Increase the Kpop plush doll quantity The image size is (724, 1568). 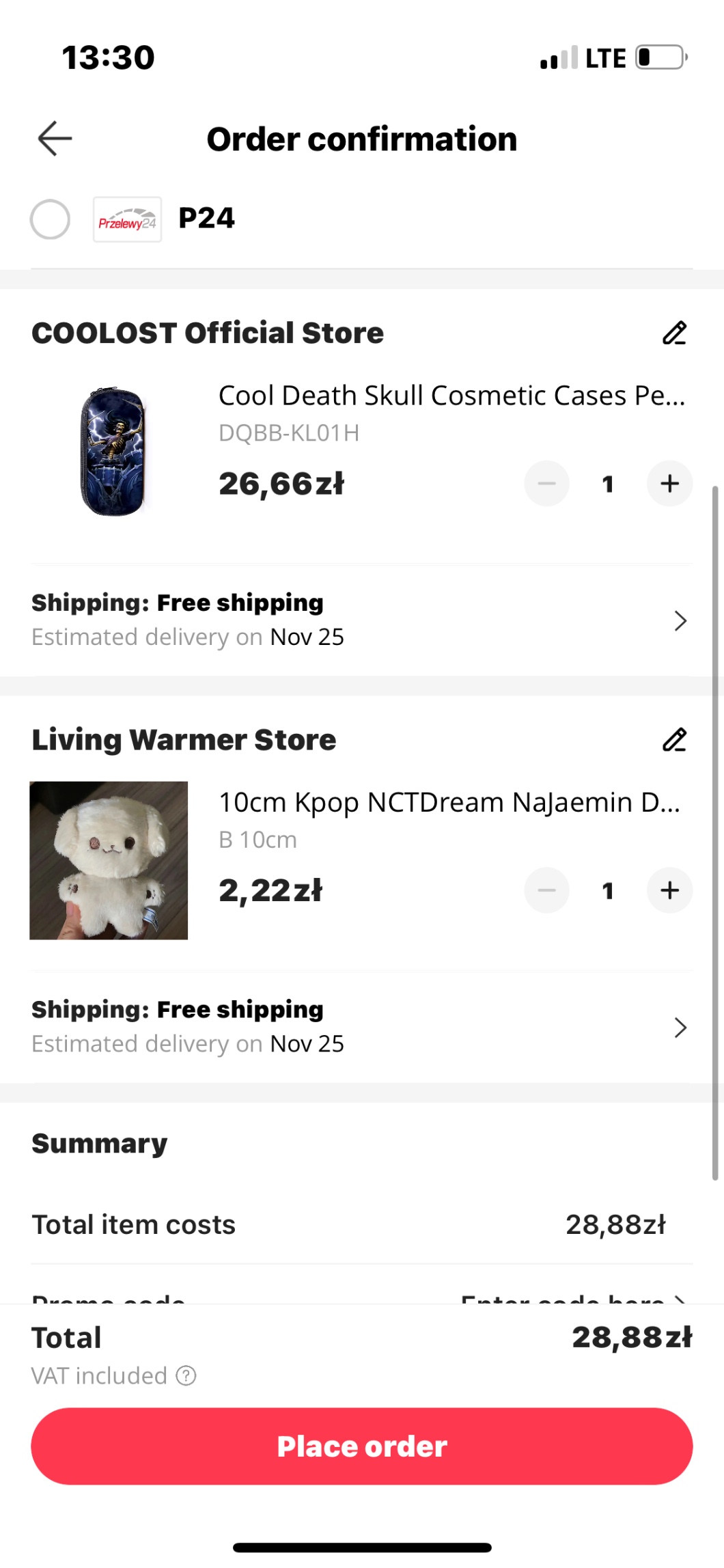coord(669,890)
